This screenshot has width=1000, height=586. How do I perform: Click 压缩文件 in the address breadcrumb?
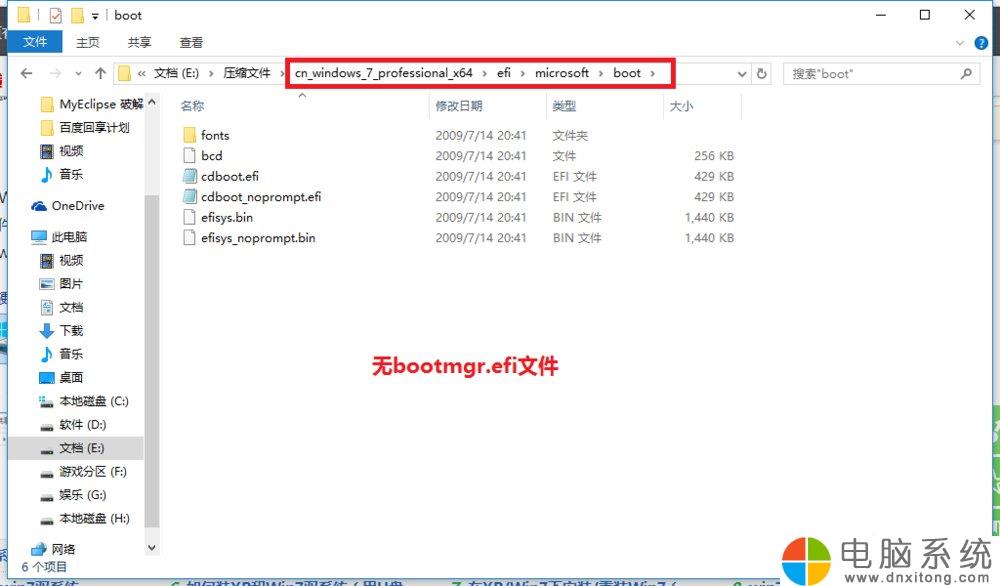click(247, 73)
